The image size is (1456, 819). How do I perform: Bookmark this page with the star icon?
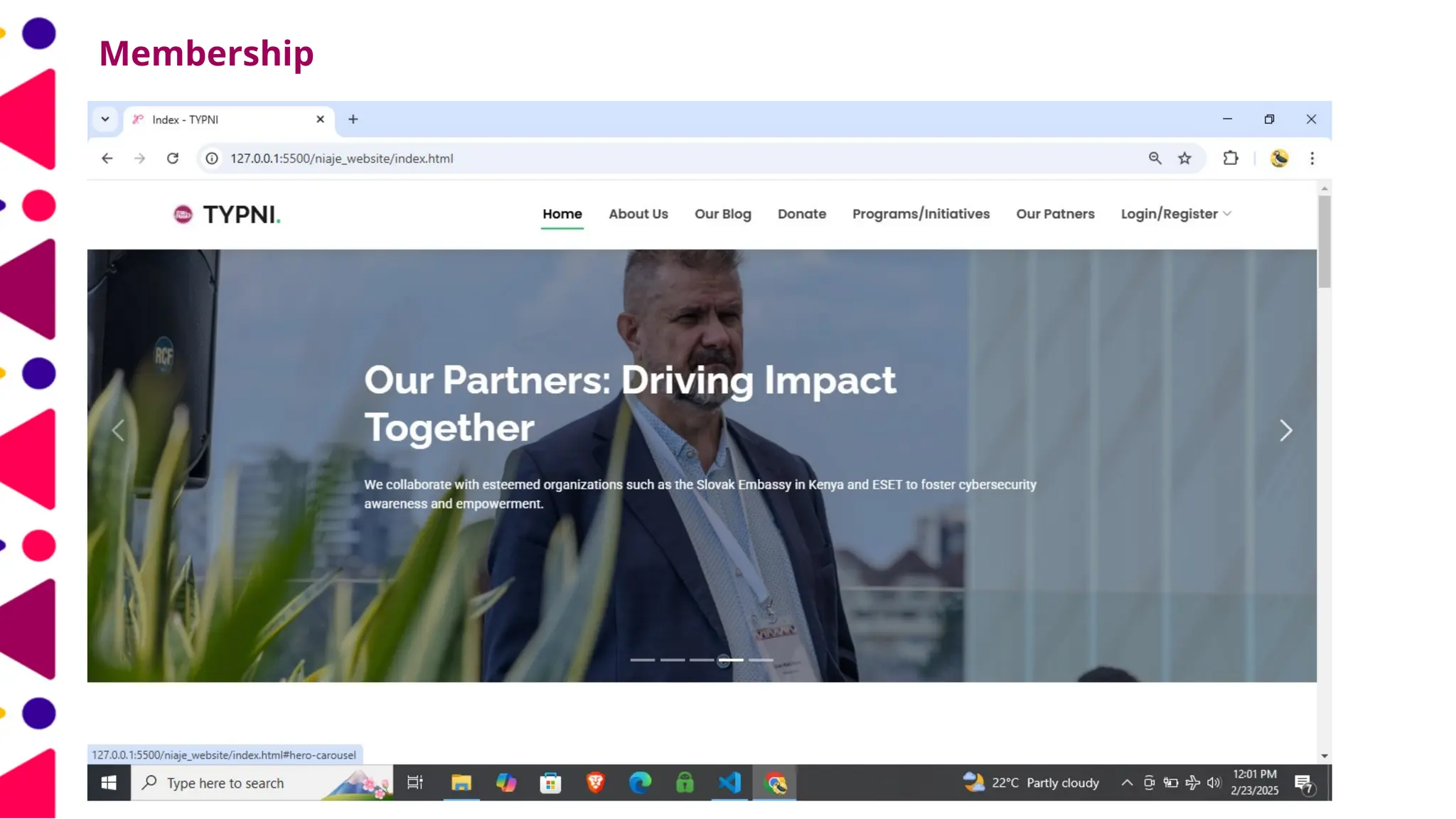tap(1184, 159)
